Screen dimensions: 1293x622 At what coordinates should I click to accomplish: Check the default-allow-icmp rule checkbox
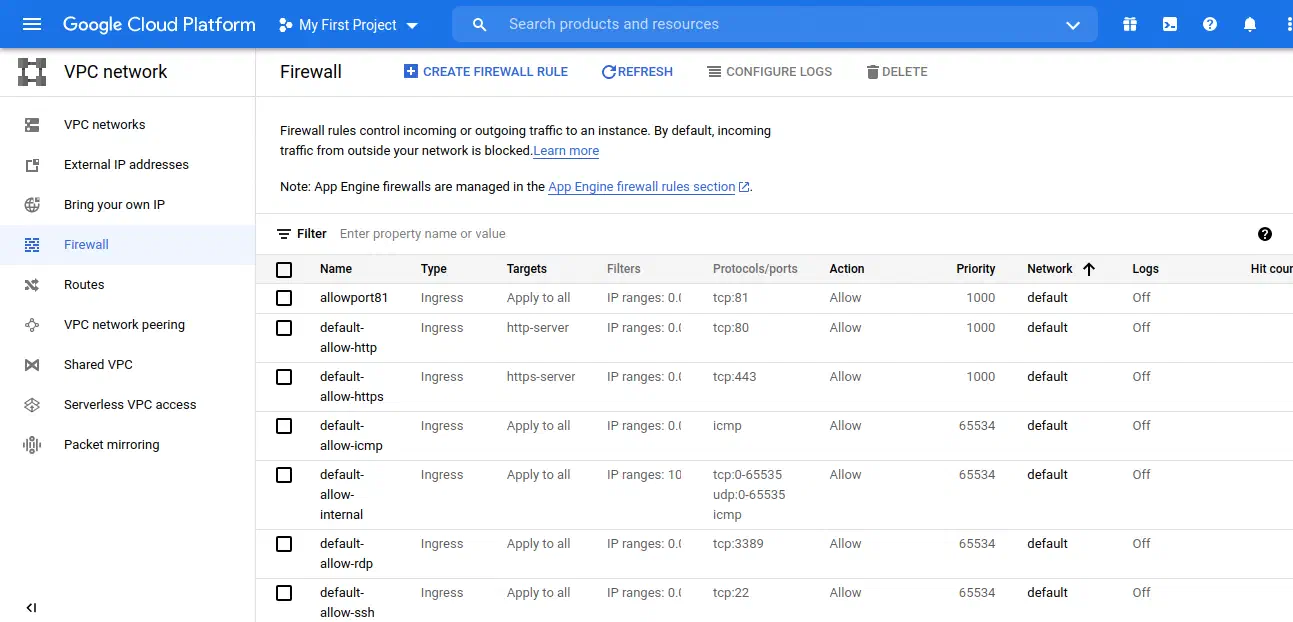click(x=284, y=426)
